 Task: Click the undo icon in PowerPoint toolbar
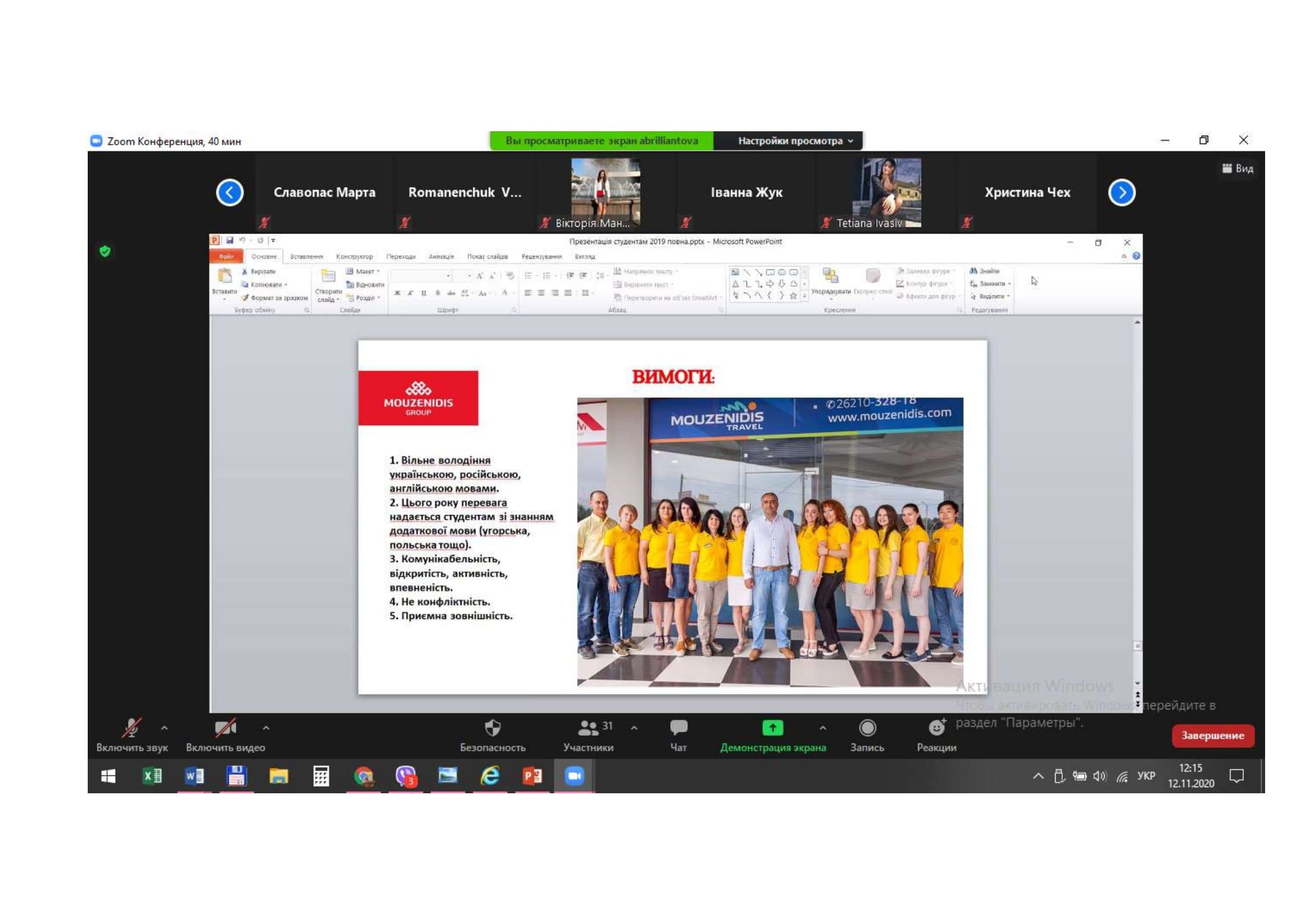[242, 241]
